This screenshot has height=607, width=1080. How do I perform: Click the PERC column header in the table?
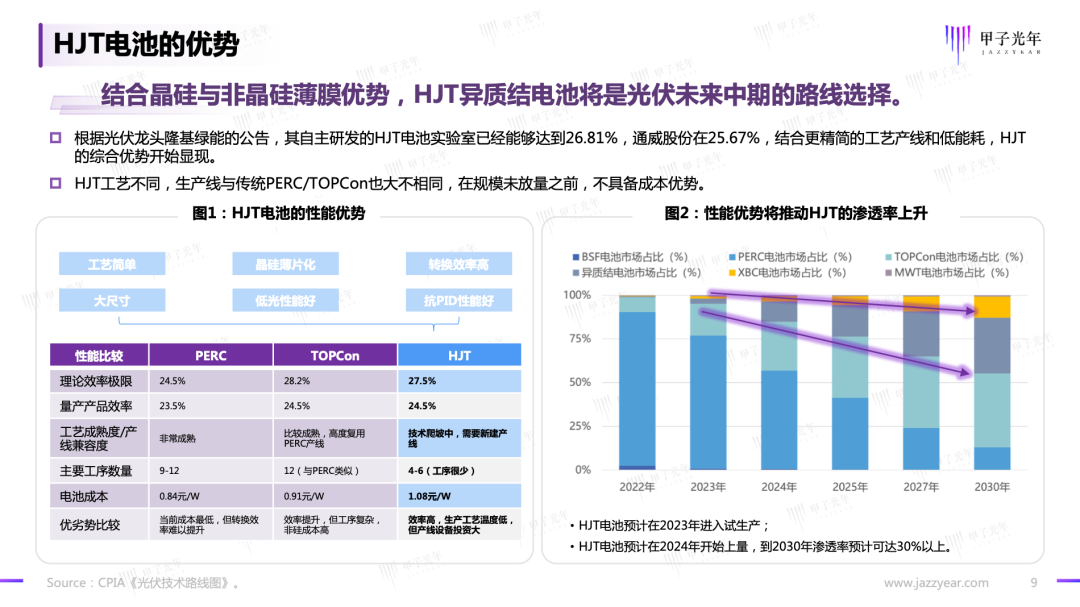click(x=210, y=355)
